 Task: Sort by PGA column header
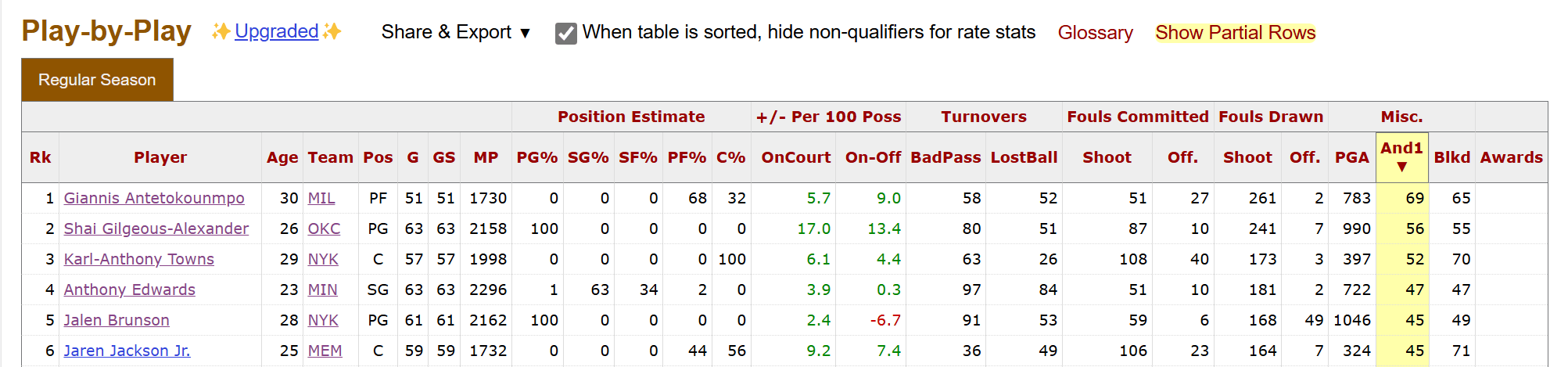pos(1351,157)
